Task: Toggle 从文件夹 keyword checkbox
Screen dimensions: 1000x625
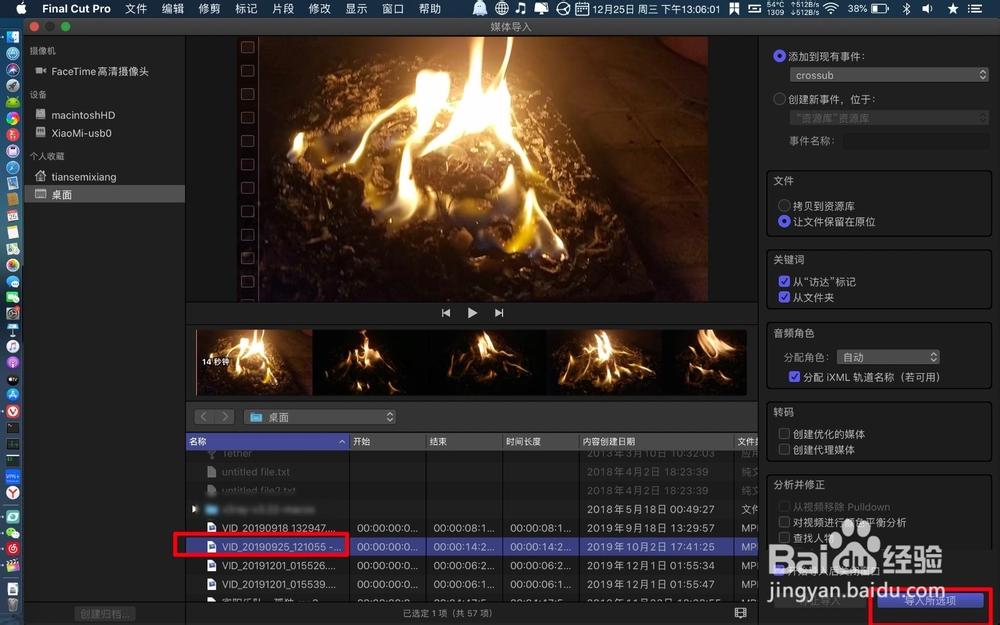Action: click(x=784, y=297)
